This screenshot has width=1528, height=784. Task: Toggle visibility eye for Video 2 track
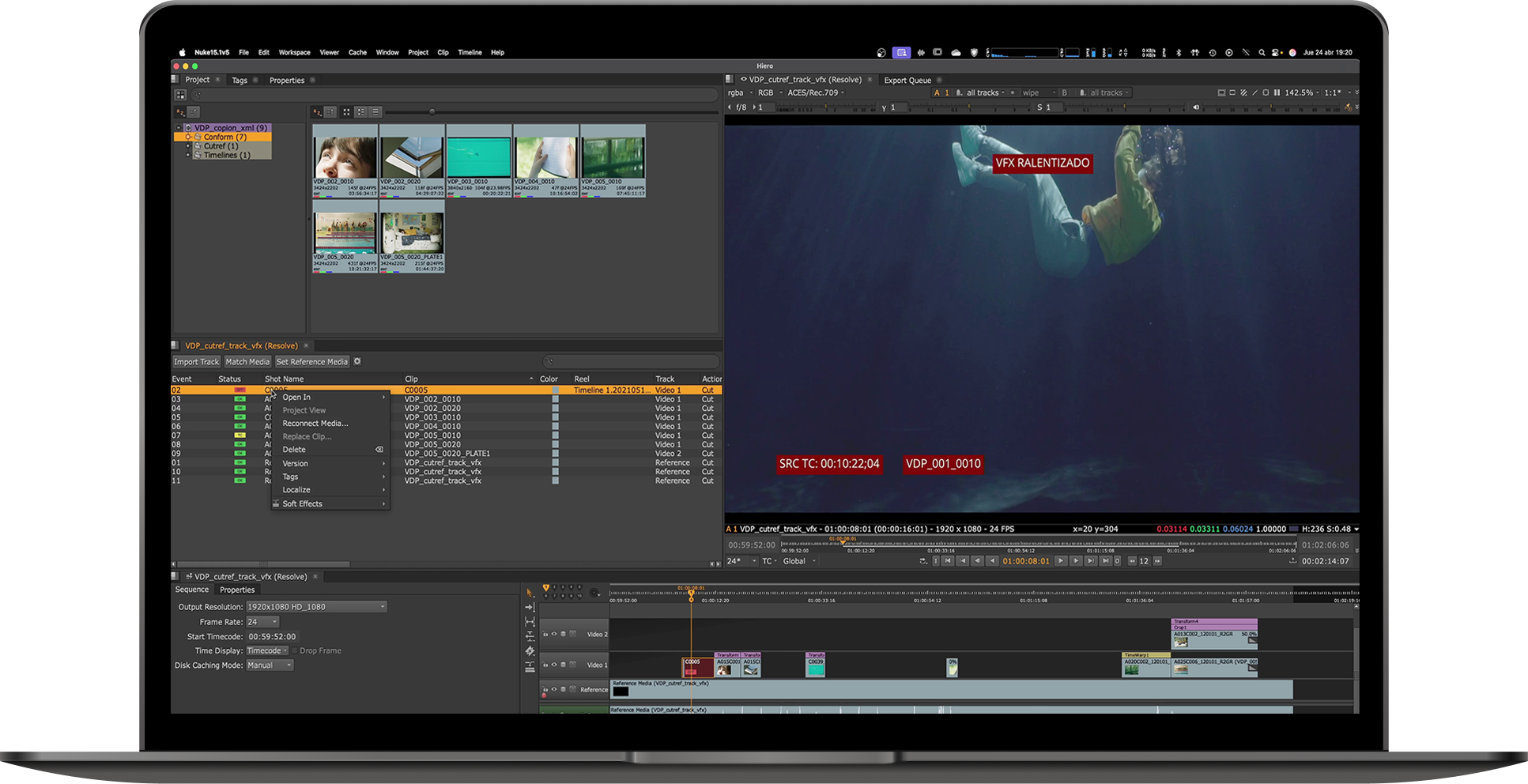553,634
